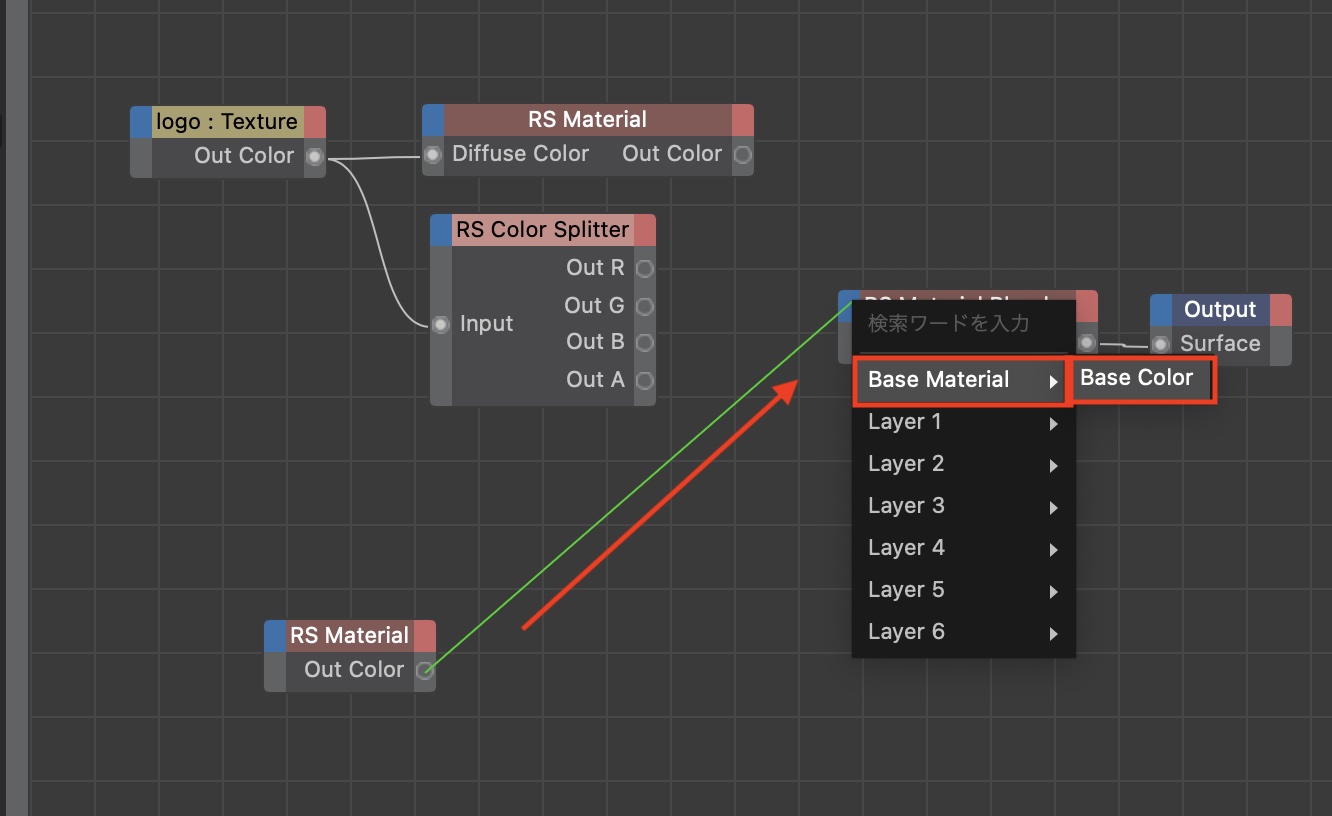Click the logo Texture Out Color port
Screen dimensions: 1332x816
coord(315,156)
